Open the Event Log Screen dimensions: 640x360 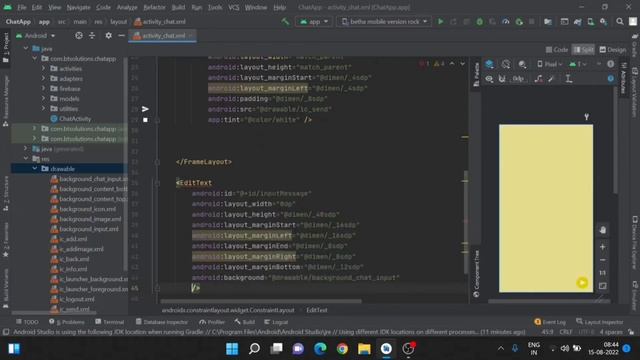(550, 322)
